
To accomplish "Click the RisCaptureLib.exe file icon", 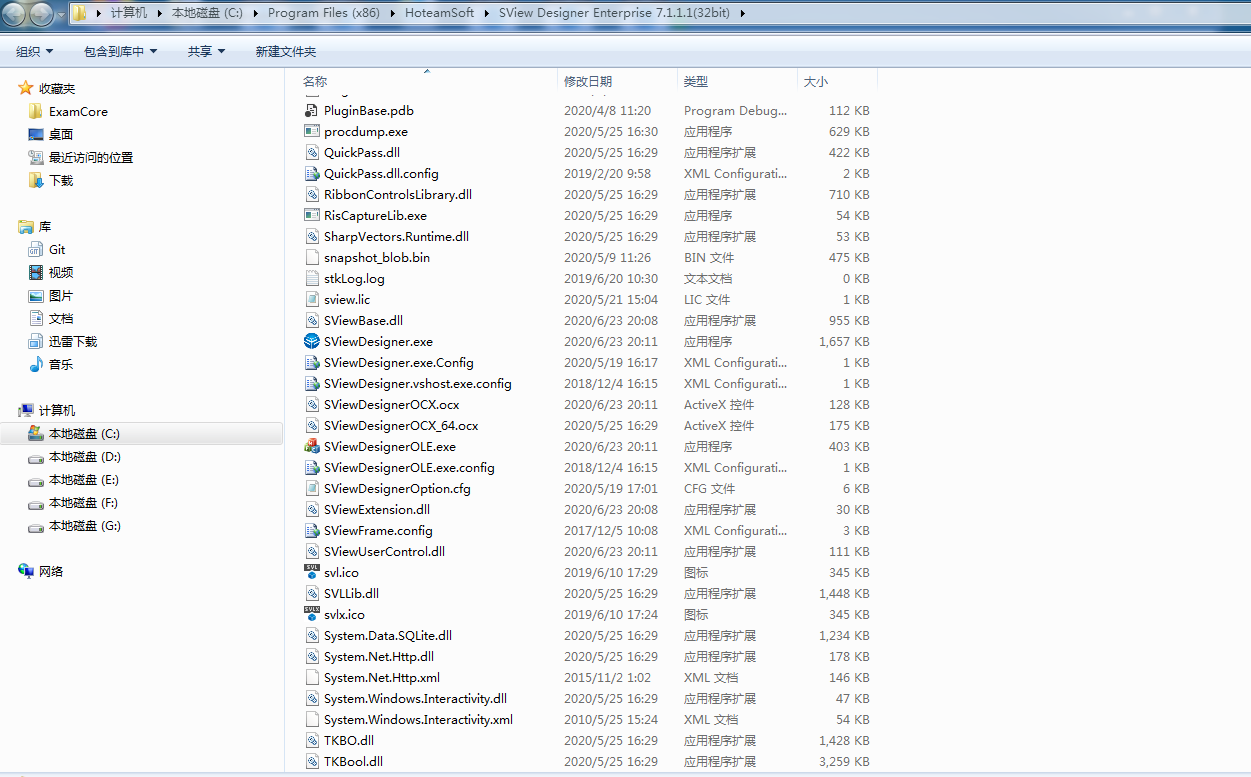I will [311, 215].
